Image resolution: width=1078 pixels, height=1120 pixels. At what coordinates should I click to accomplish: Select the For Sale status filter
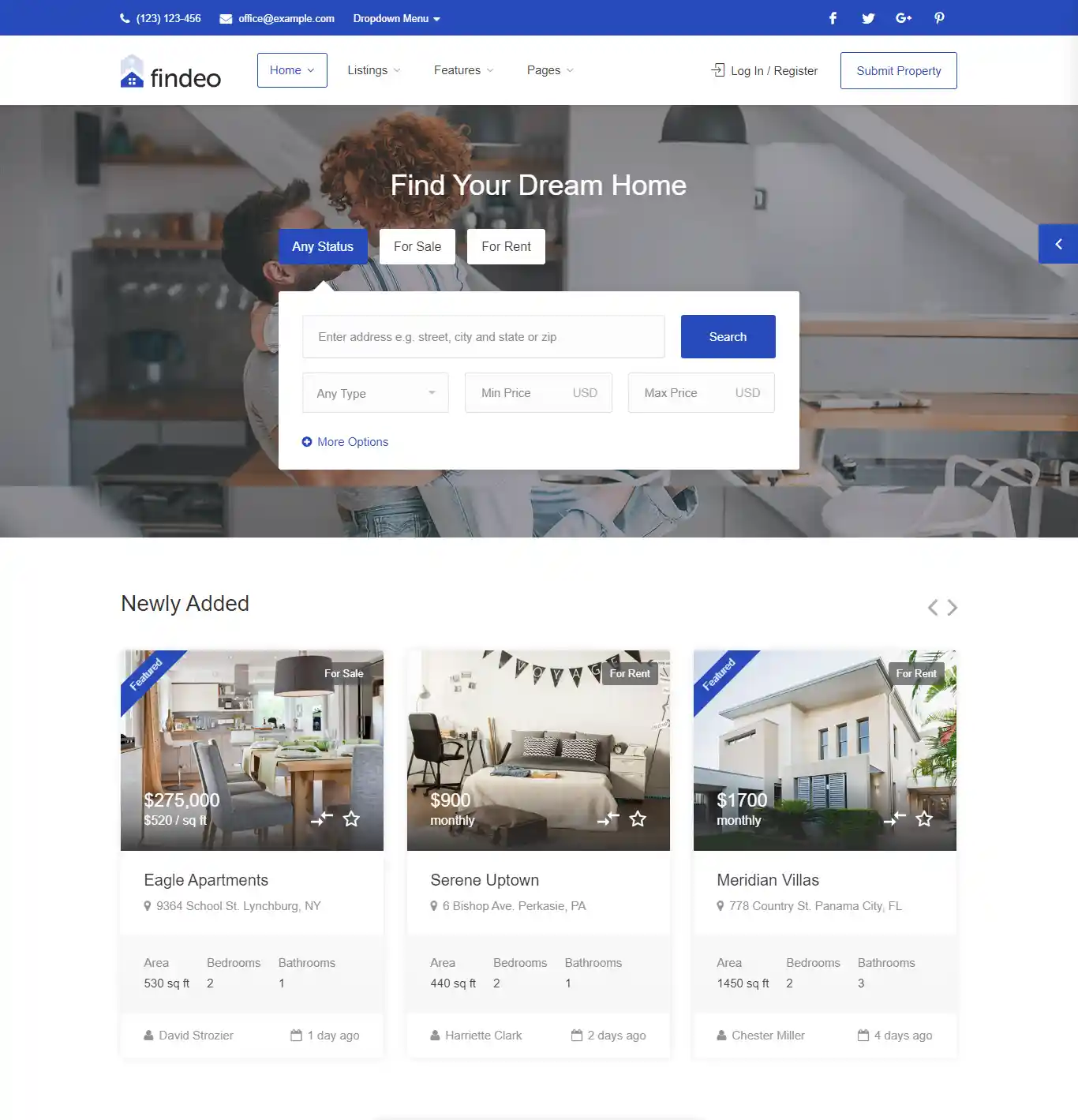417,245
